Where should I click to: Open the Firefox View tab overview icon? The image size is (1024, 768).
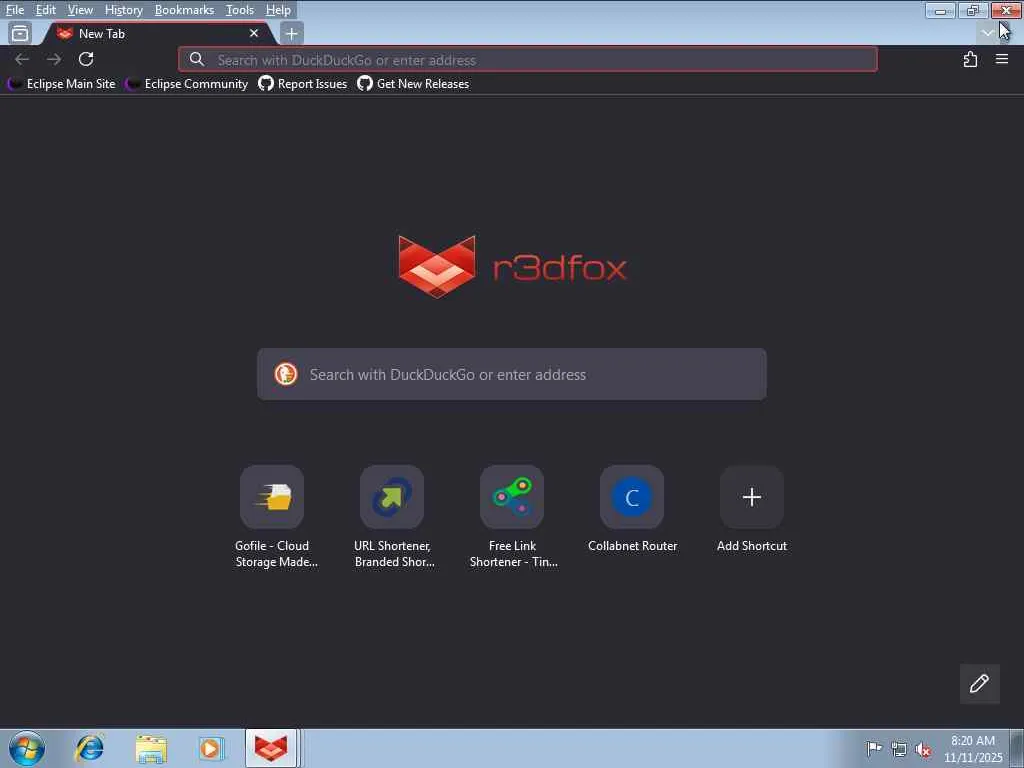pyautogui.click(x=20, y=33)
